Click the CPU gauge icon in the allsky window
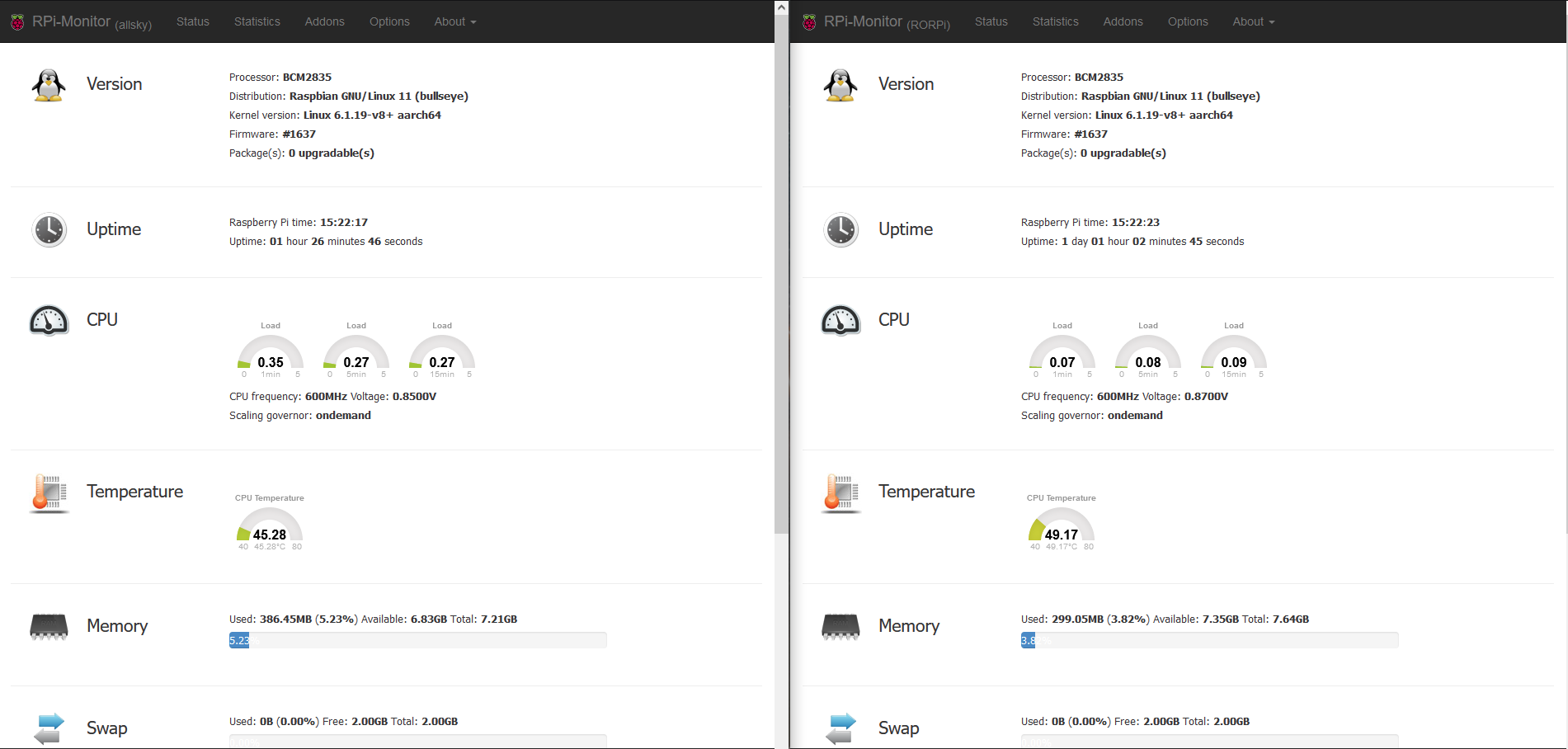This screenshot has width=1568, height=749. (x=49, y=320)
